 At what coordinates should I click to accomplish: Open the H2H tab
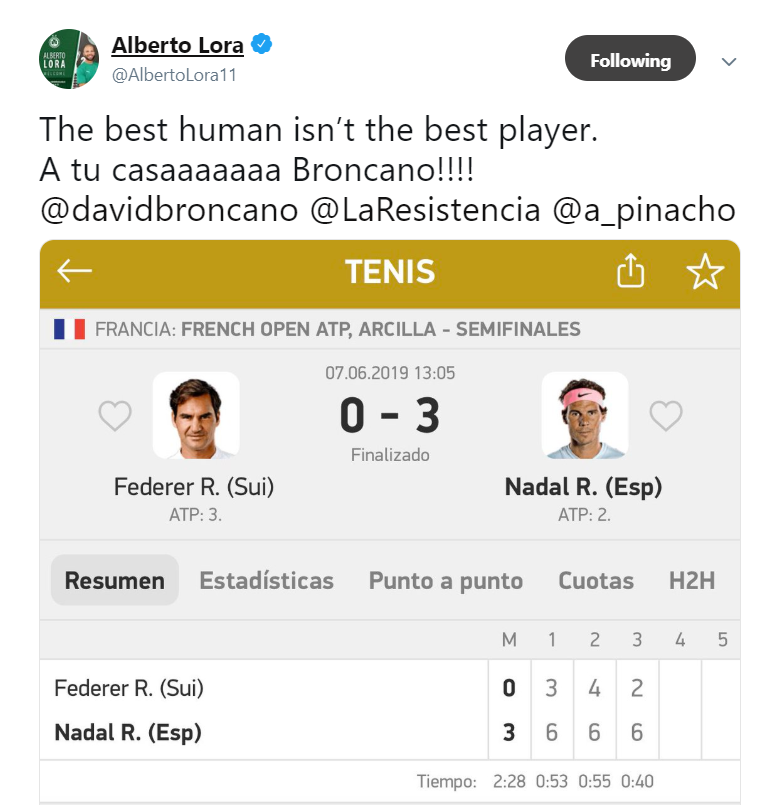pyautogui.click(x=692, y=581)
